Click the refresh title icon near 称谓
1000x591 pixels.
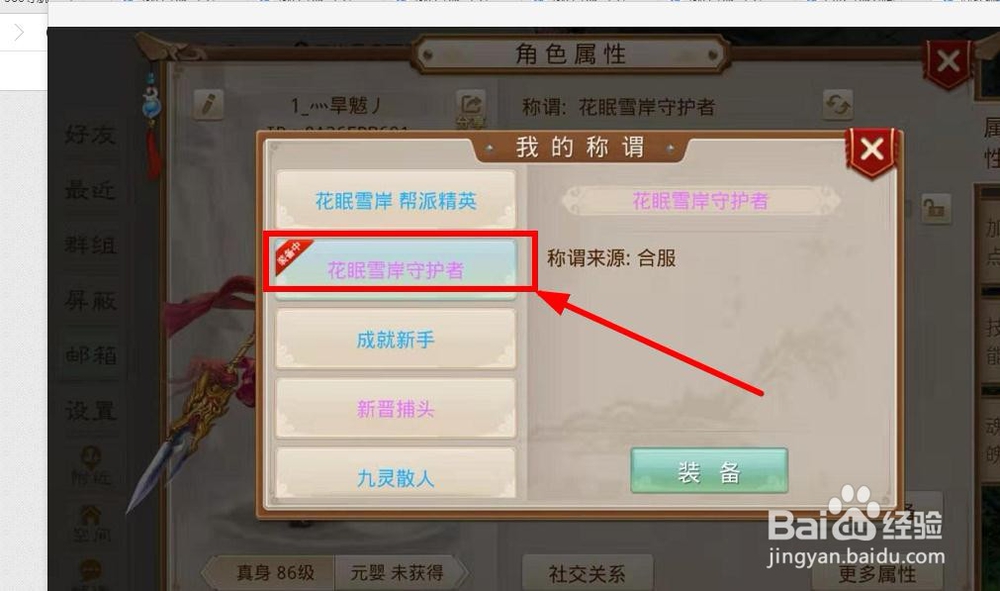coord(838,105)
